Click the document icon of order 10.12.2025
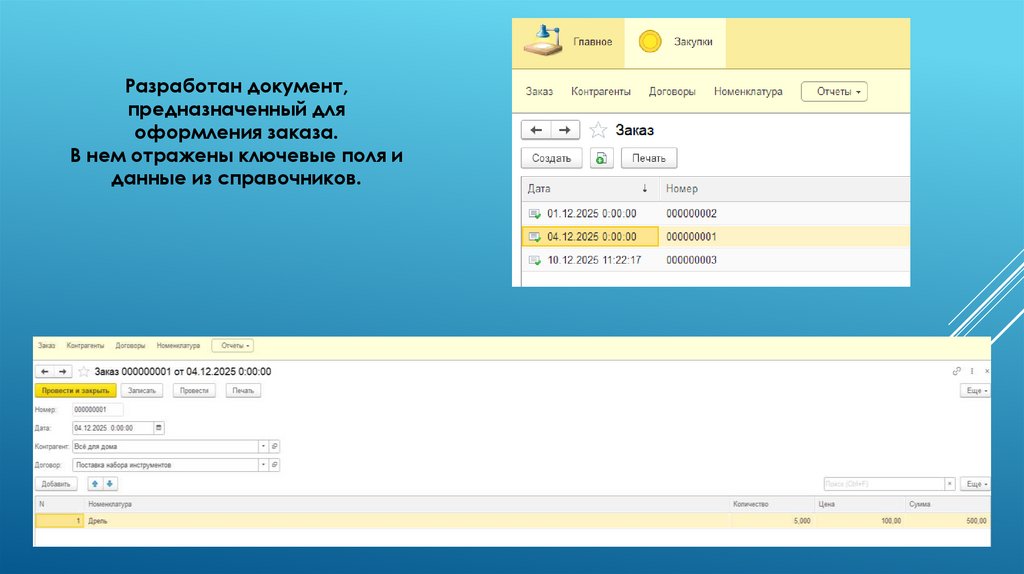Screen dimensions: 1024x574 click(x=535, y=260)
